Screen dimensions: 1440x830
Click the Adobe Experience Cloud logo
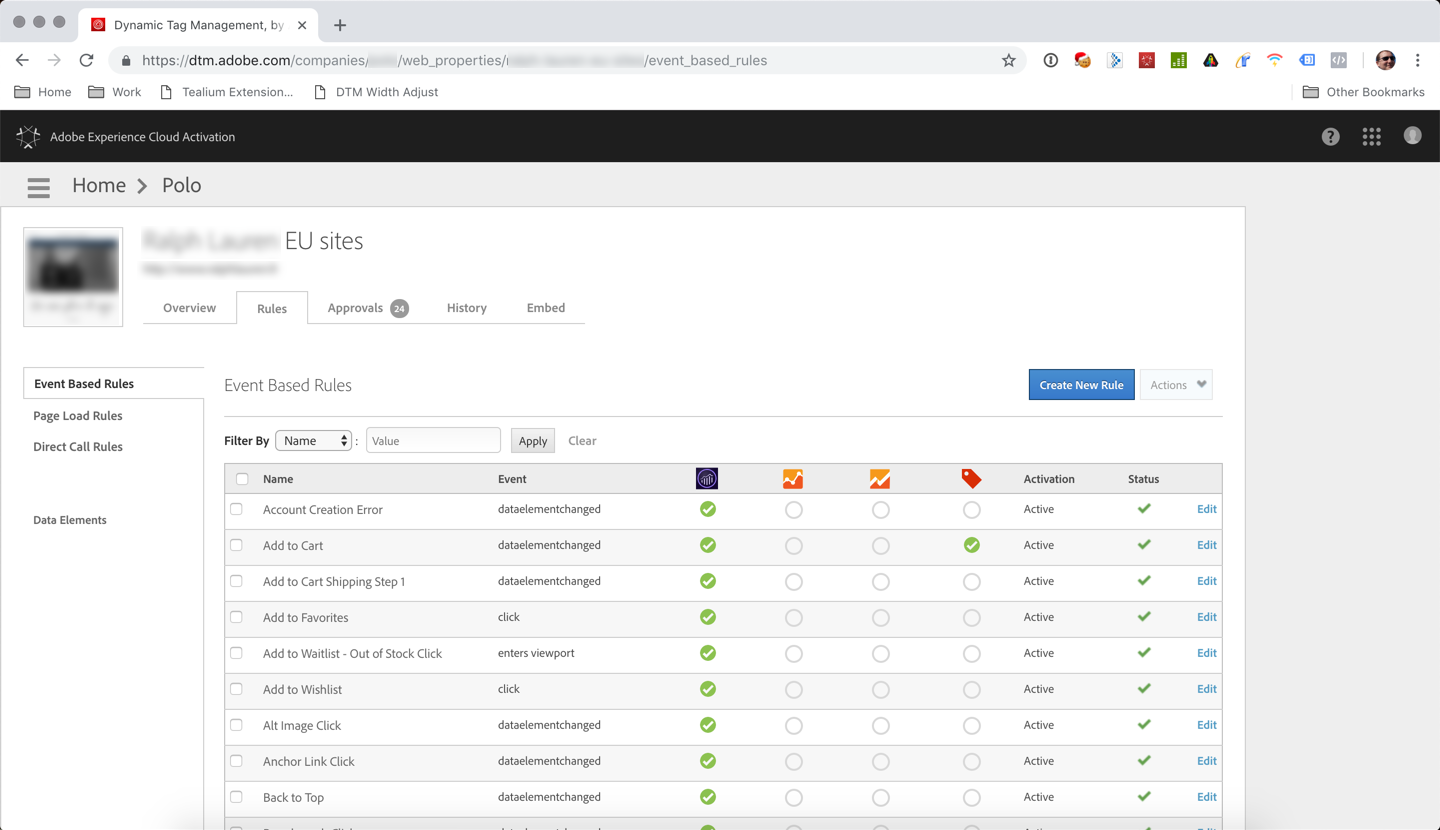[28, 137]
